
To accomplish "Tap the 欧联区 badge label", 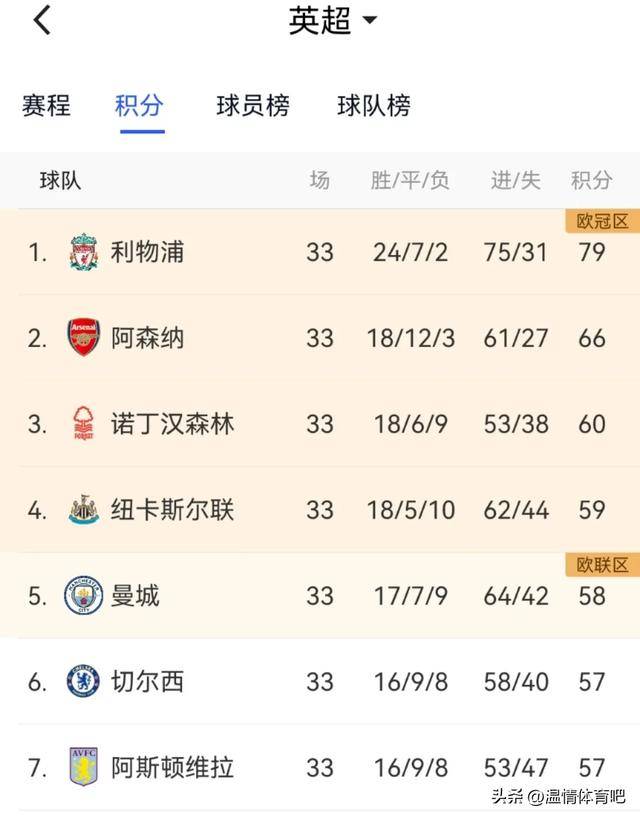I will coord(602,565).
